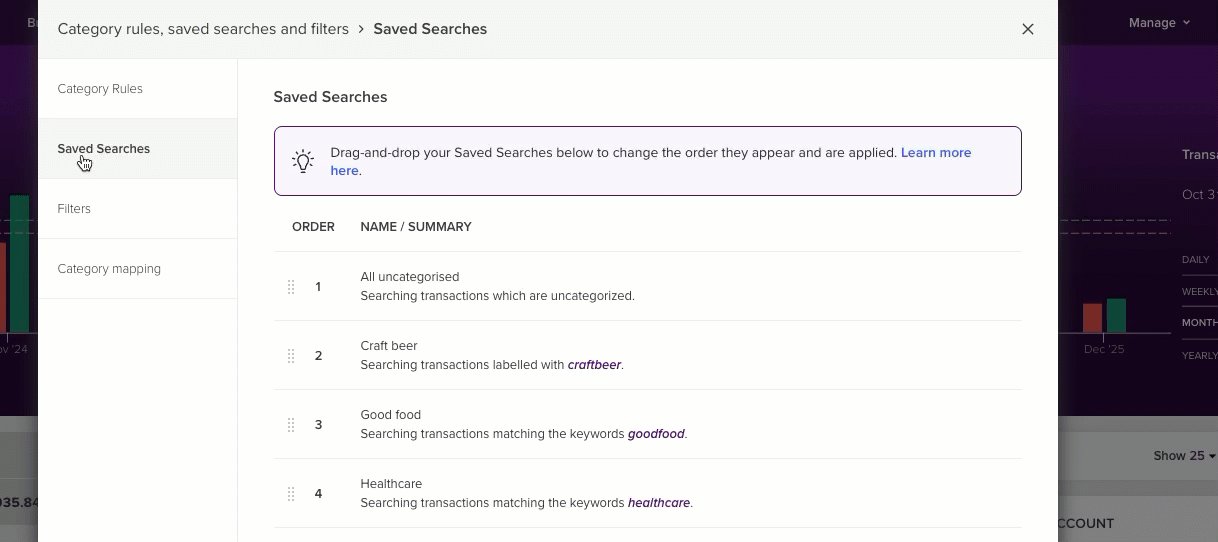Viewport: 1218px width, 542px height.
Task: Click the goodfood keyword link
Action: (x=656, y=434)
